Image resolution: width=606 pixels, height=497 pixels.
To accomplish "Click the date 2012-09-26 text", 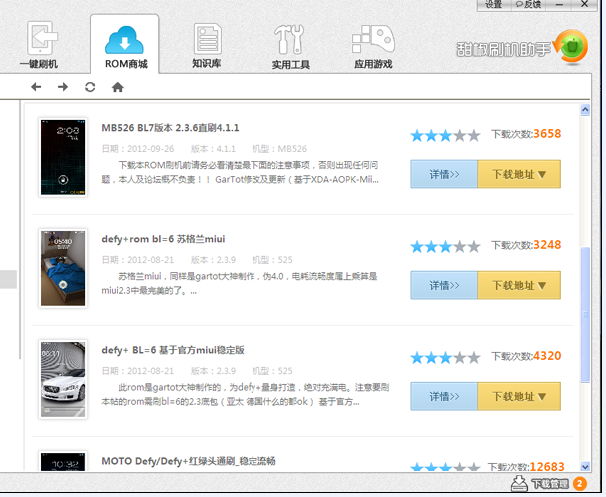I will 150,149.
